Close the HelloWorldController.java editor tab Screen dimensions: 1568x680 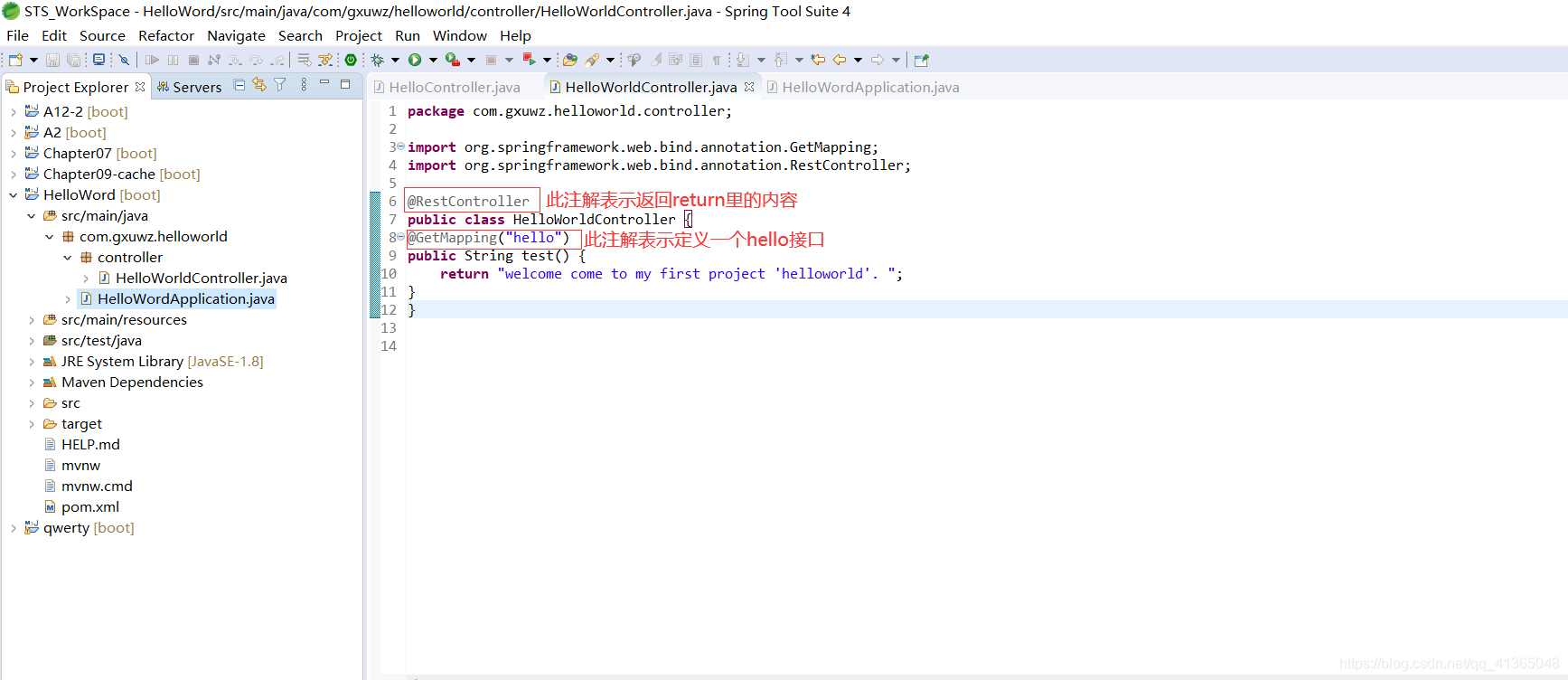pos(749,87)
